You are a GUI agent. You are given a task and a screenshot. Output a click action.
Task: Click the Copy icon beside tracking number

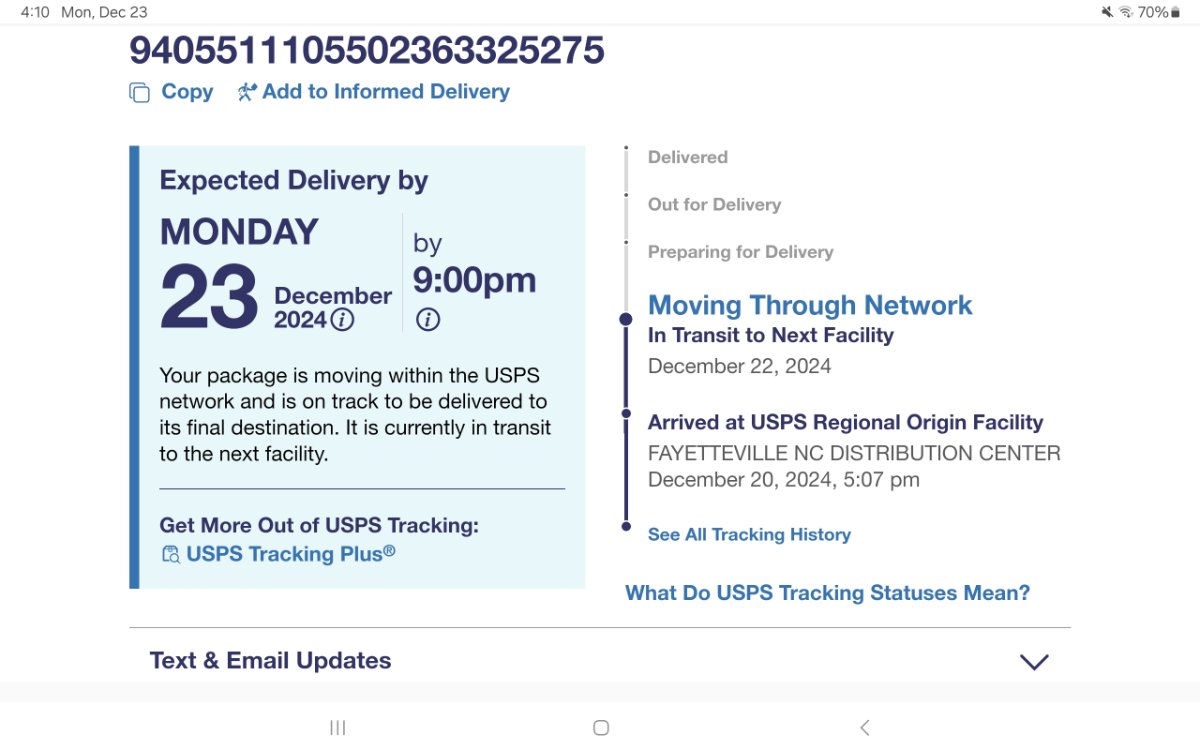[x=139, y=92]
